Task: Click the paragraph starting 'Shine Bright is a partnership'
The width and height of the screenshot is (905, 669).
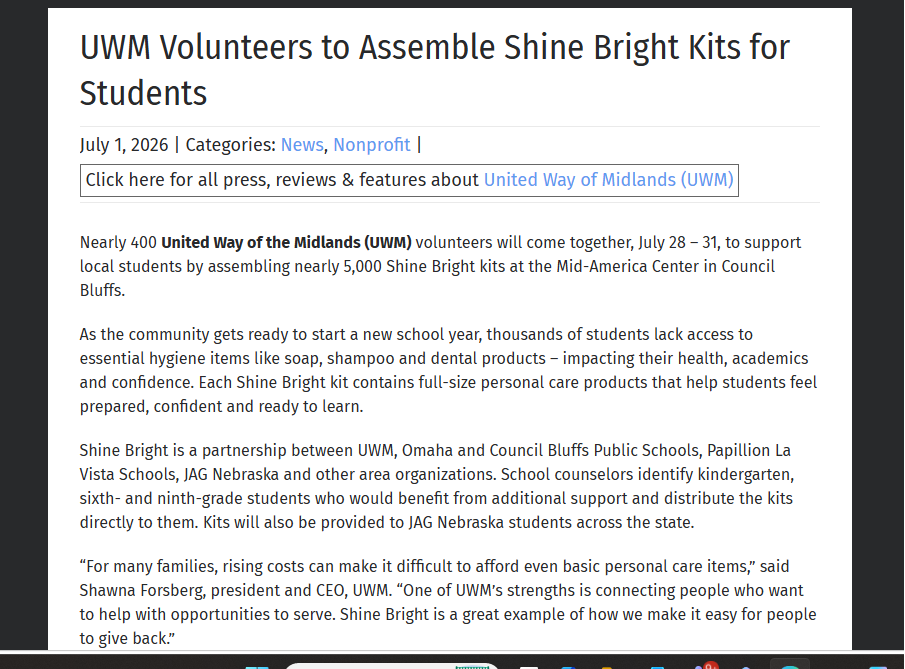Action: click(437, 486)
